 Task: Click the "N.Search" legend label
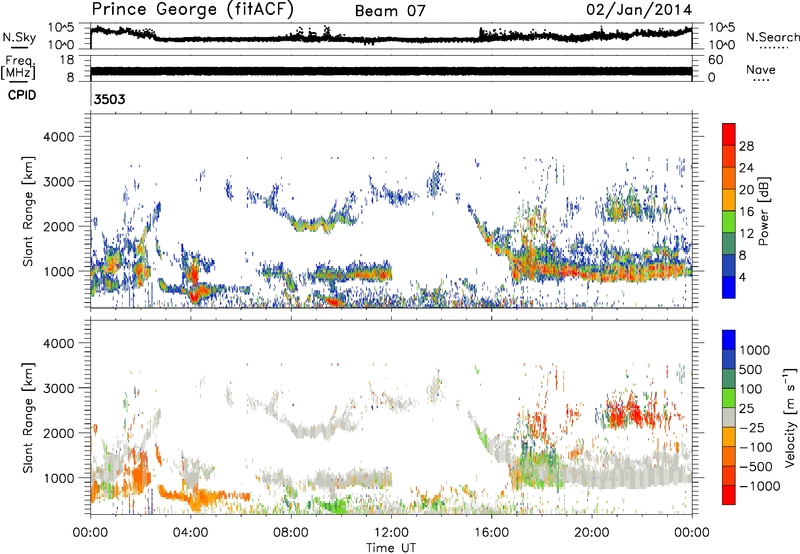(772, 37)
